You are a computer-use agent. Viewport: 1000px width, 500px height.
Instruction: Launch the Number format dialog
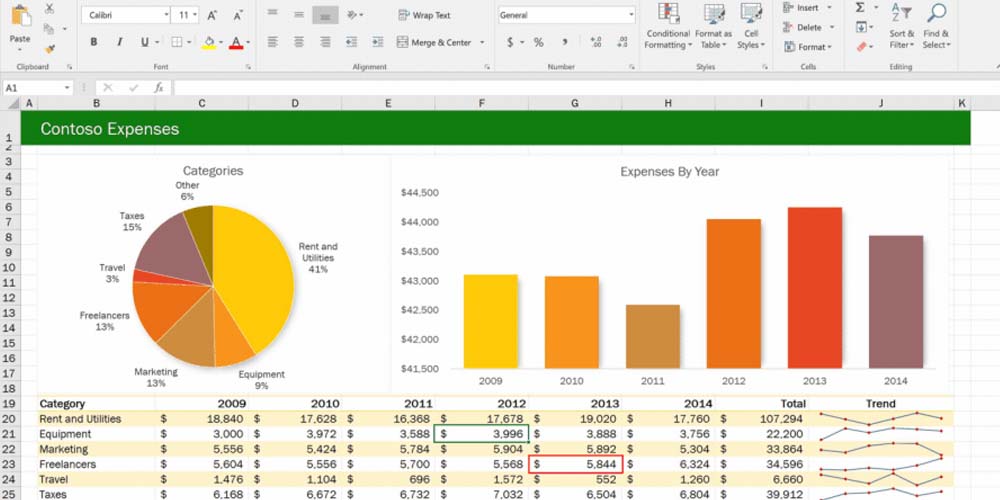632,67
